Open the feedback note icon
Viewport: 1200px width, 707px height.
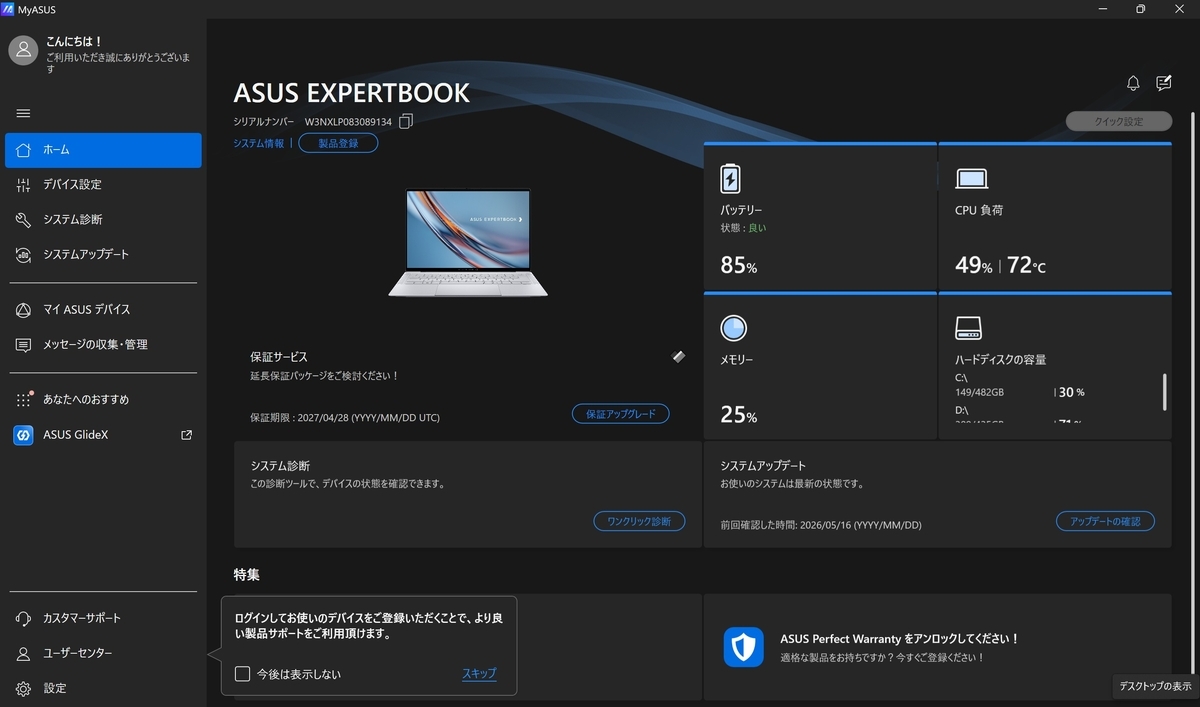click(x=1163, y=83)
